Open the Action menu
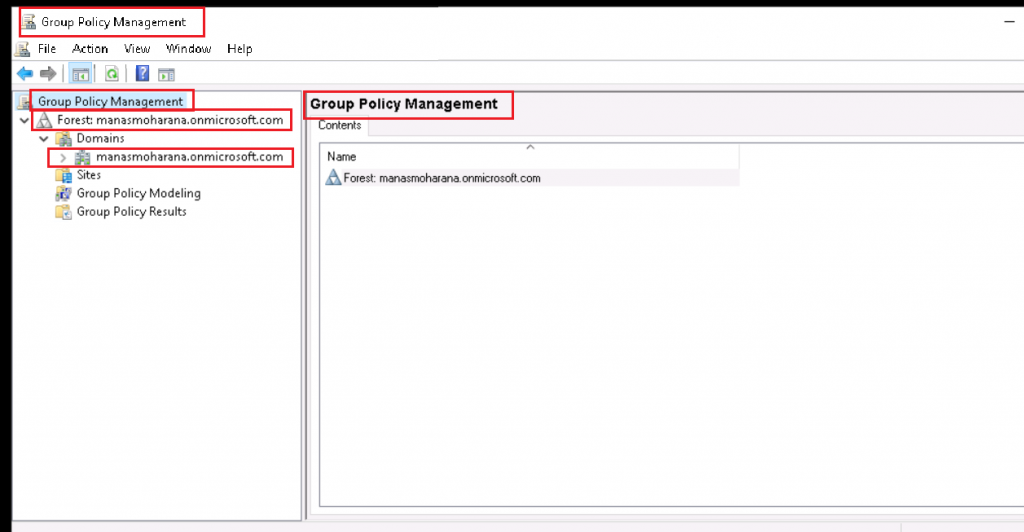 click(90, 48)
